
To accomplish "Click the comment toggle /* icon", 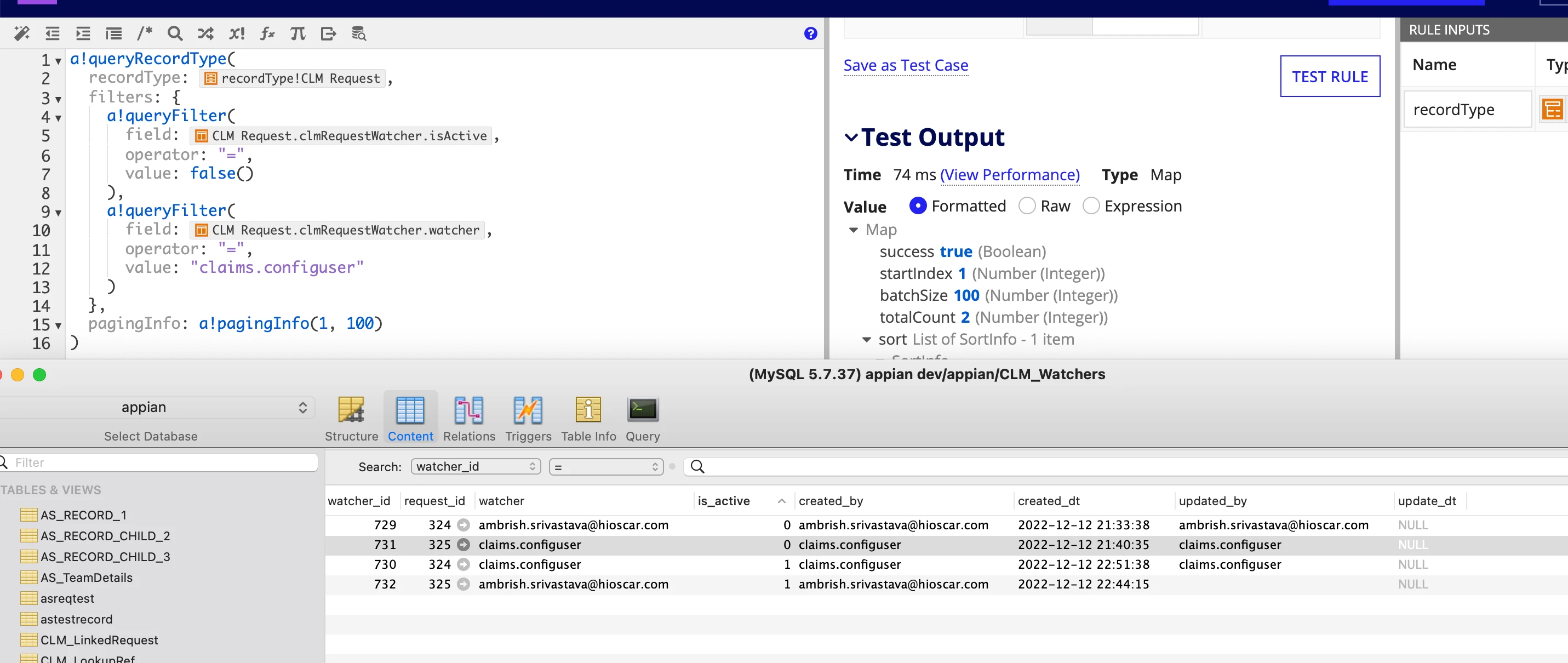I will [144, 33].
